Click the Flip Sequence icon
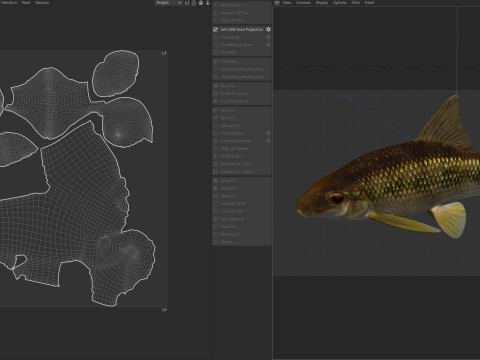The image size is (480, 360). [215, 219]
